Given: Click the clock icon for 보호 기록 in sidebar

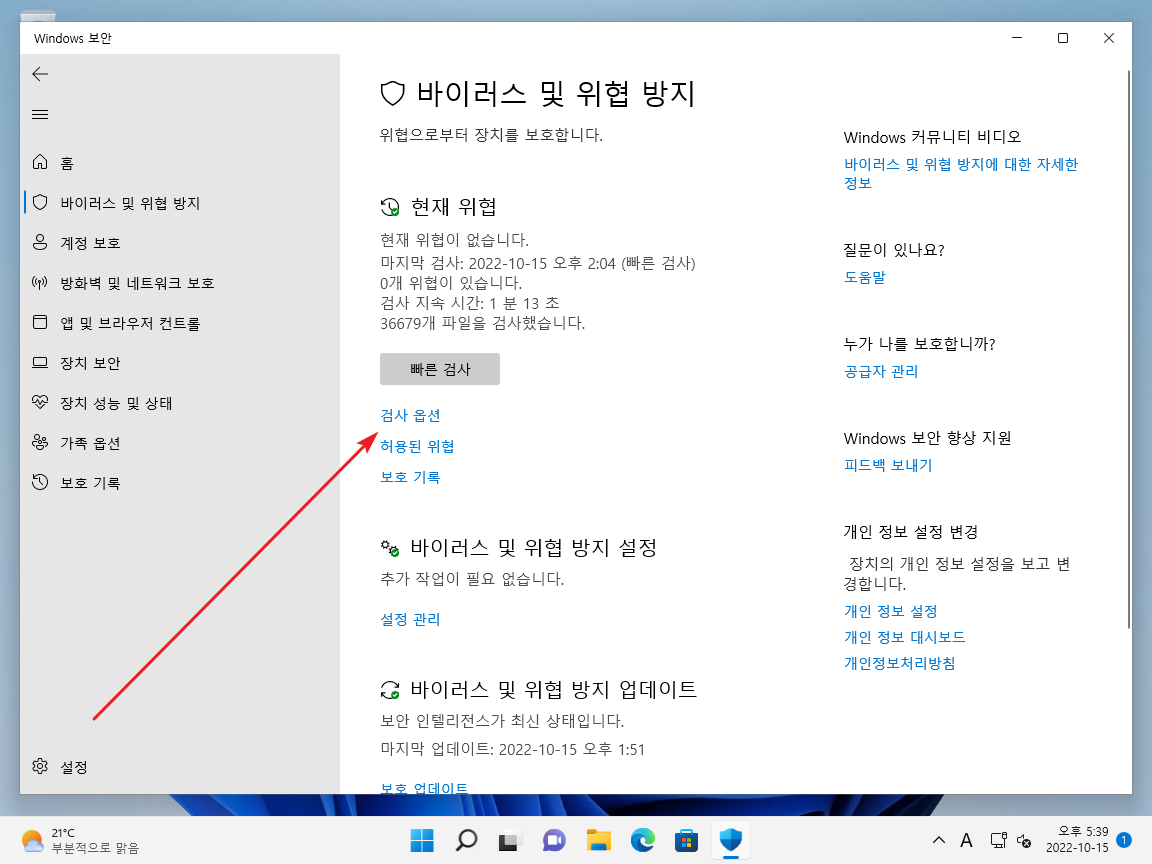Looking at the screenshot, I should coord(40,482).
